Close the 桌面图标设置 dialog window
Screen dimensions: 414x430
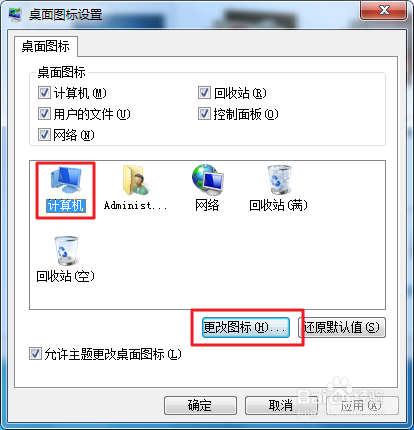coord(383,10)
